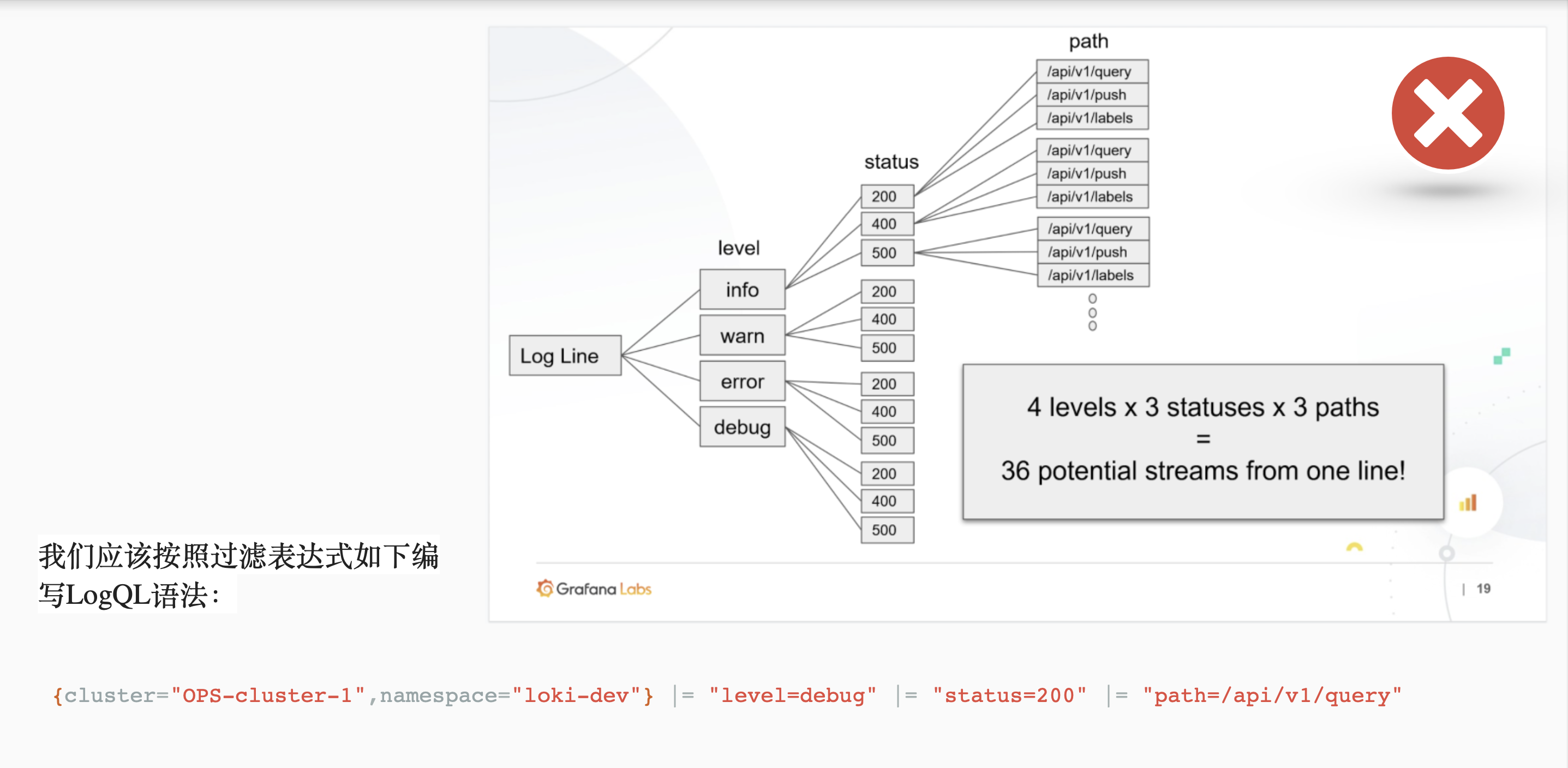Select the info level box
Screen dimensions: 1568x768
tap(742, 289)
